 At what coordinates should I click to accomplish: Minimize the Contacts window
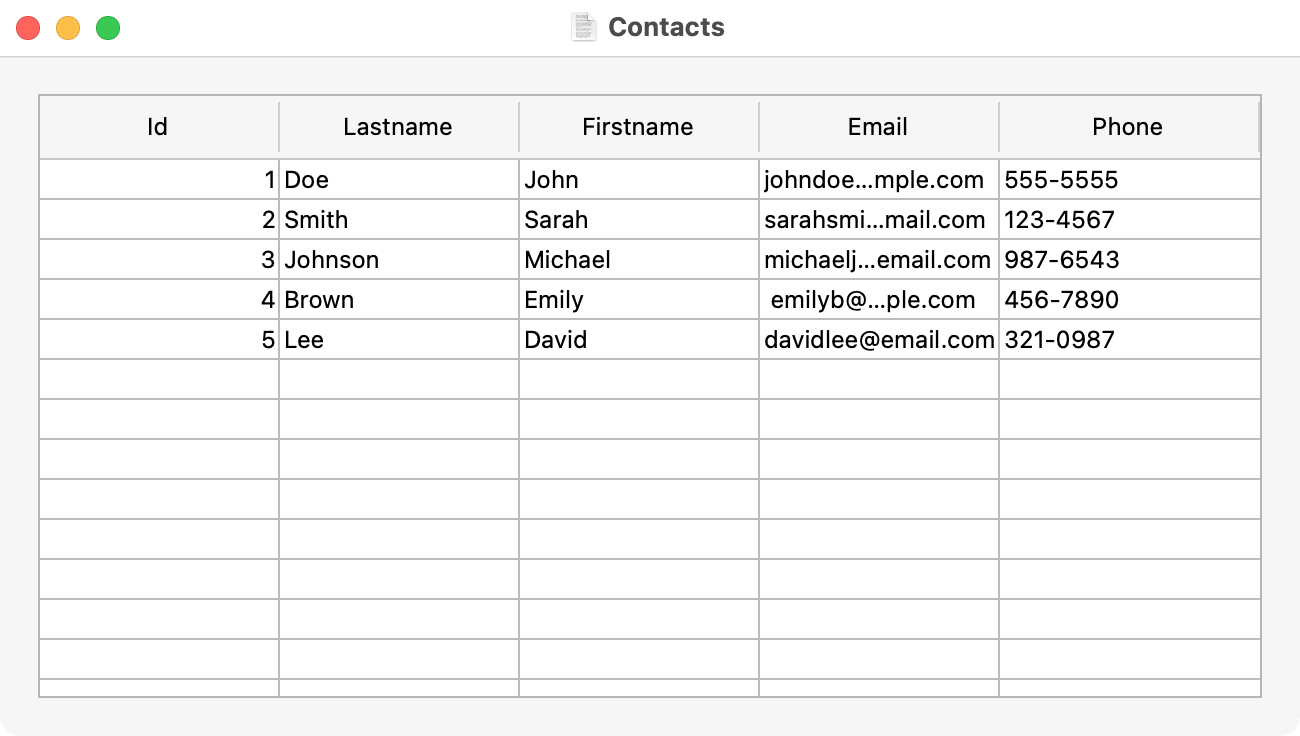68,28
